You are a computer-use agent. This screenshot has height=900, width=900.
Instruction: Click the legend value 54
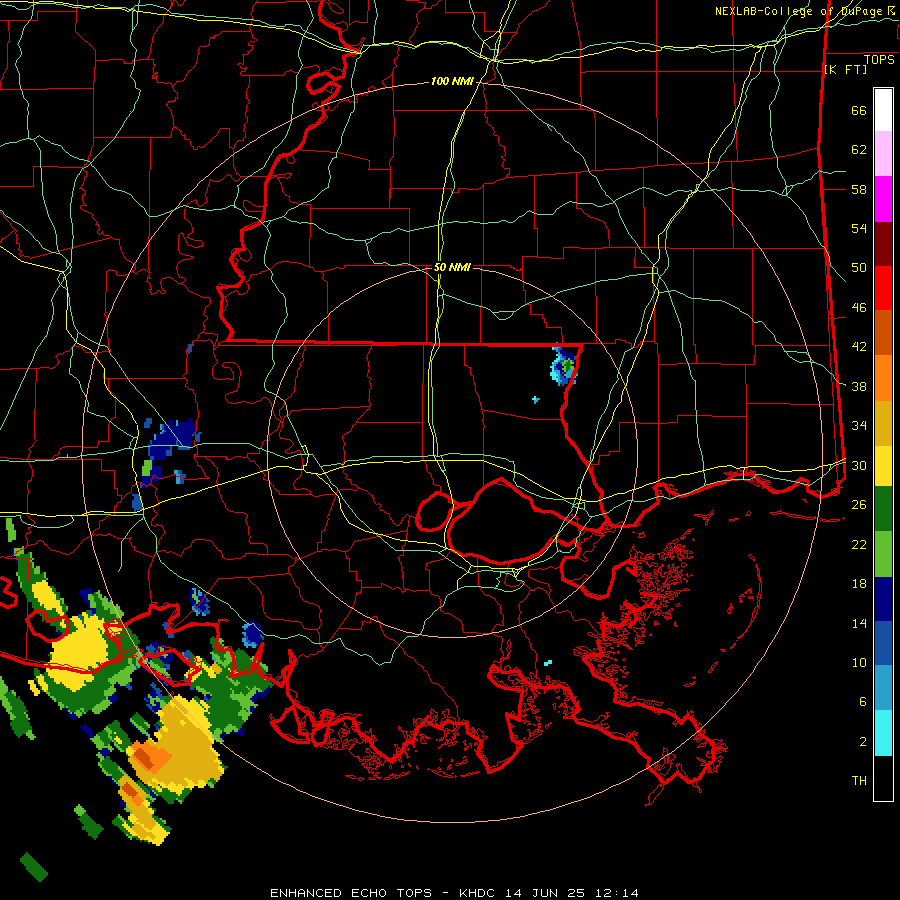859,228
